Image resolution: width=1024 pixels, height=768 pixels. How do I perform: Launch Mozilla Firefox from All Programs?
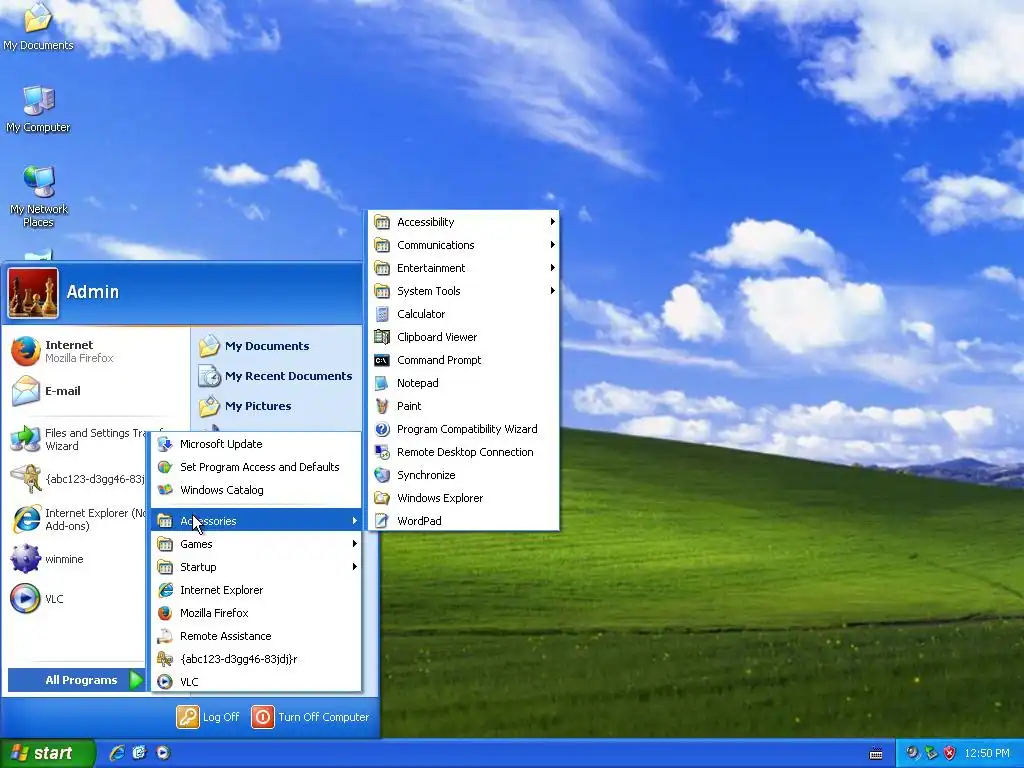pyautogui.click(x=257, y=613)
